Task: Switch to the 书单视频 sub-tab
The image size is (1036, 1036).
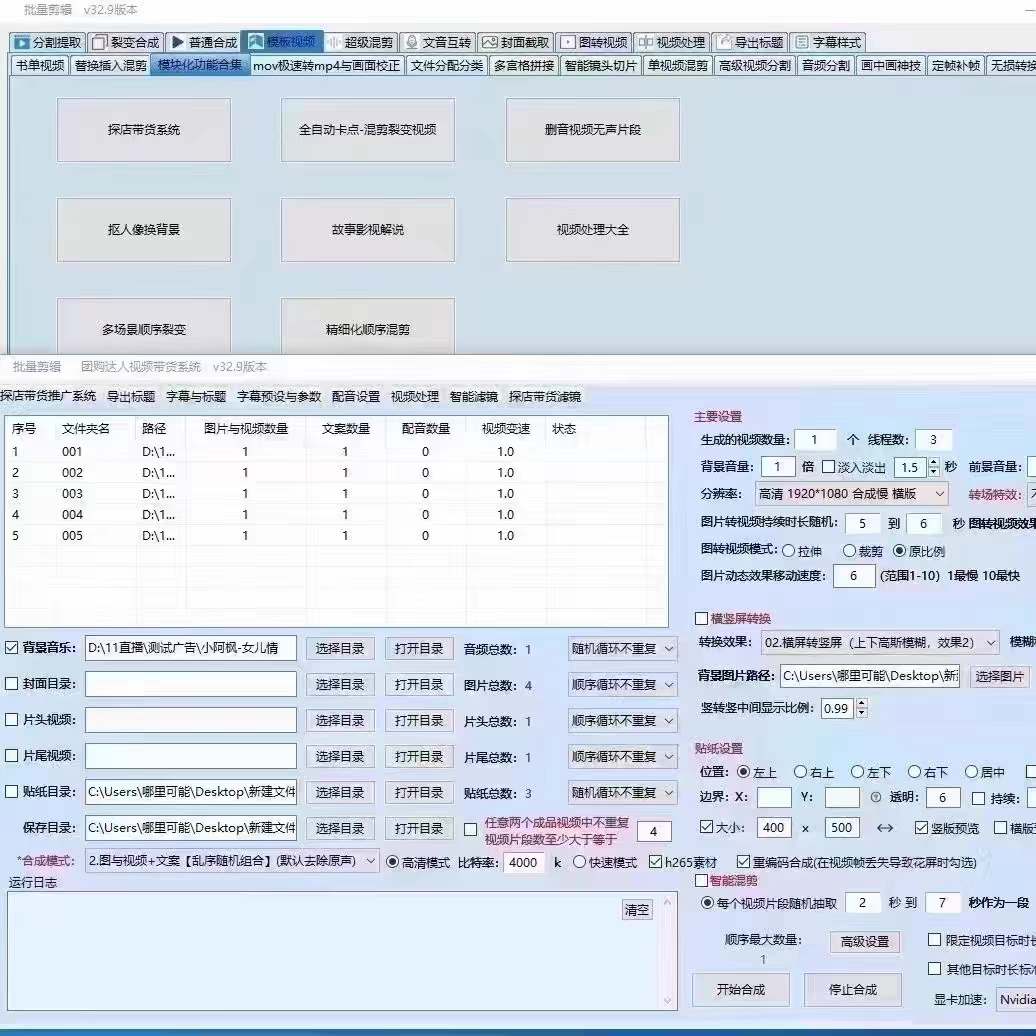Action: point(40,65)
